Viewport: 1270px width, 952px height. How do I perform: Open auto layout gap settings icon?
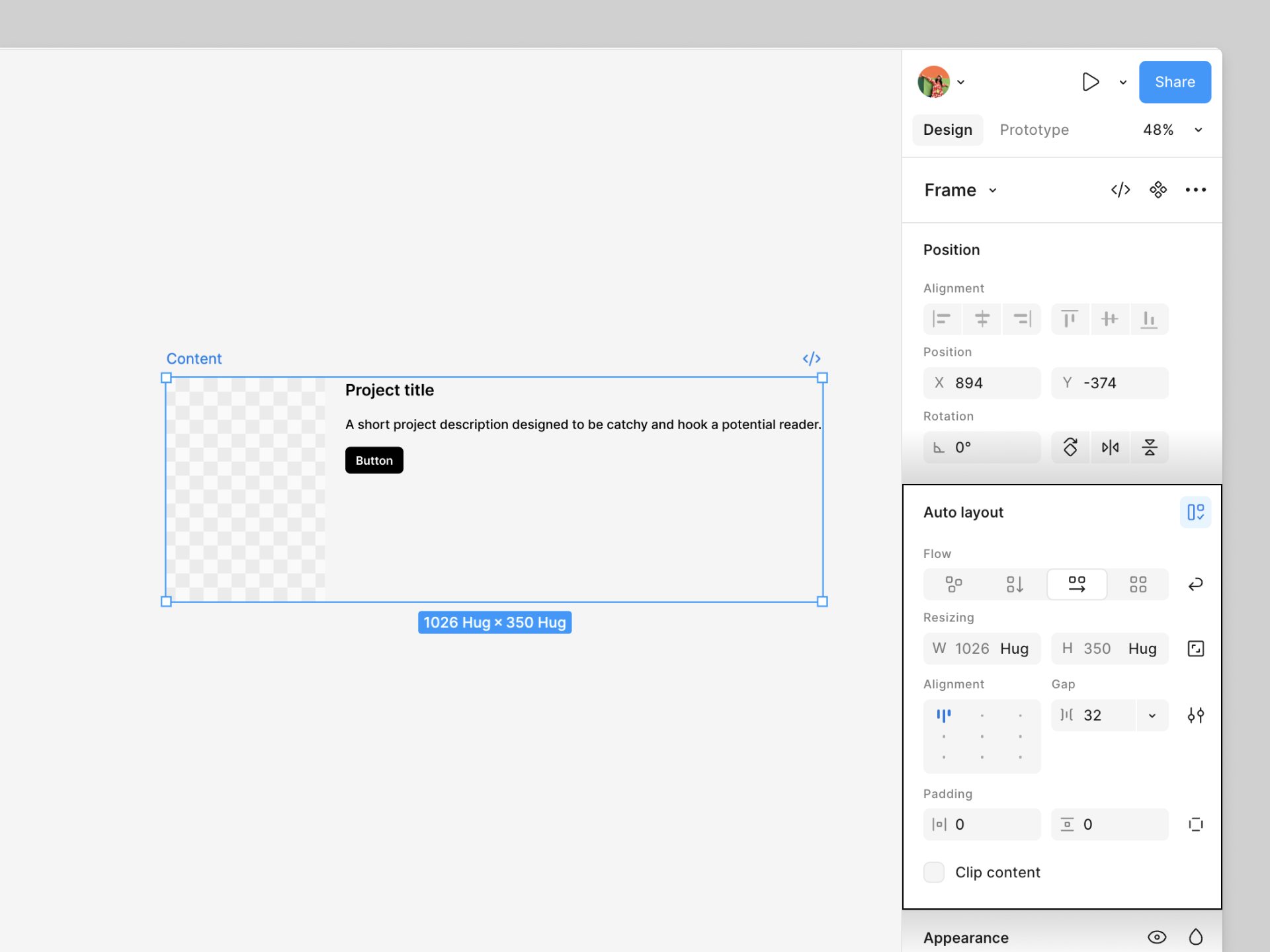click(x=1195, y=715)
